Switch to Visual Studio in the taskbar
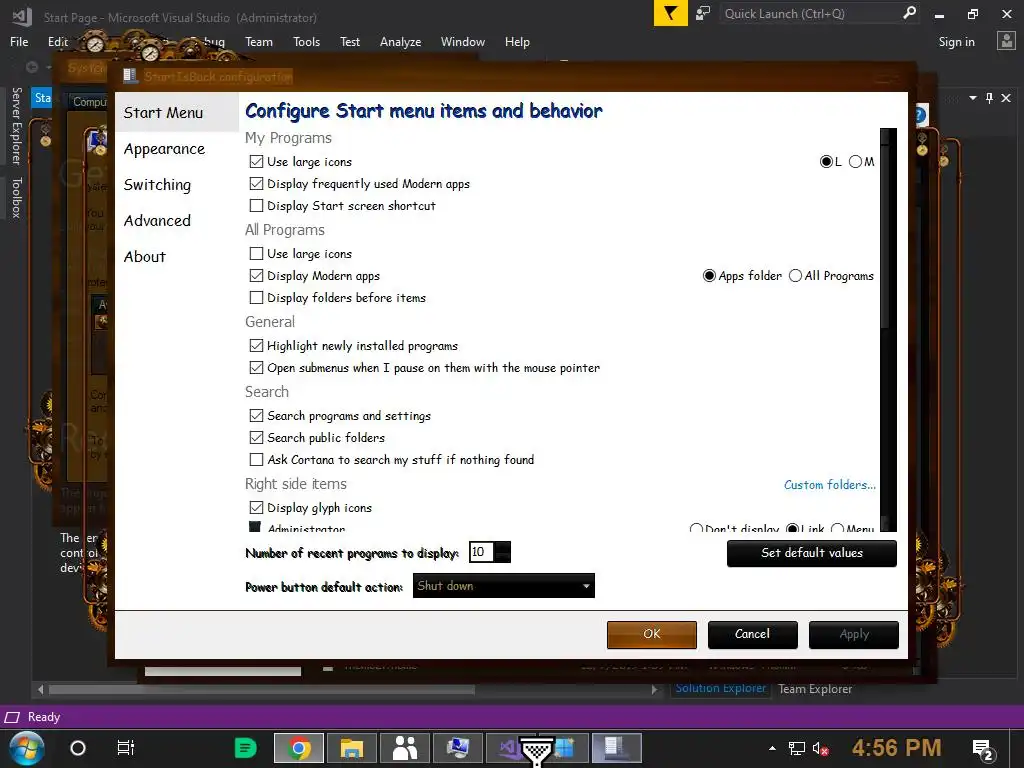1024x768 pixels. (x=509, y=748)
